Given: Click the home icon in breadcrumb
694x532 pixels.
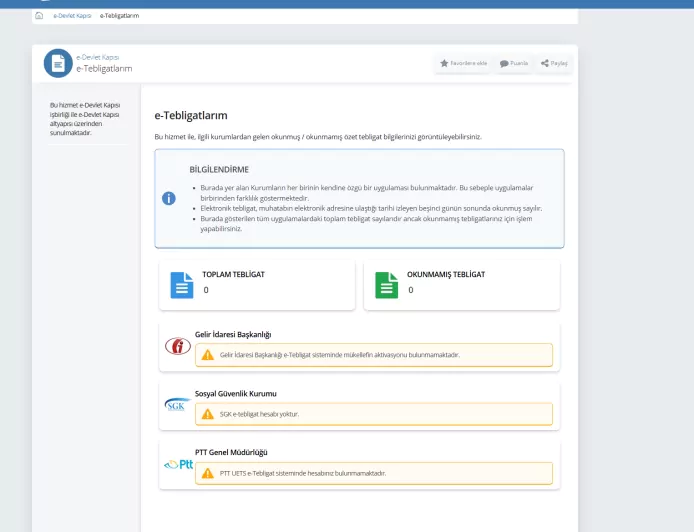Looking at the screenshot, I should (39, 16).
